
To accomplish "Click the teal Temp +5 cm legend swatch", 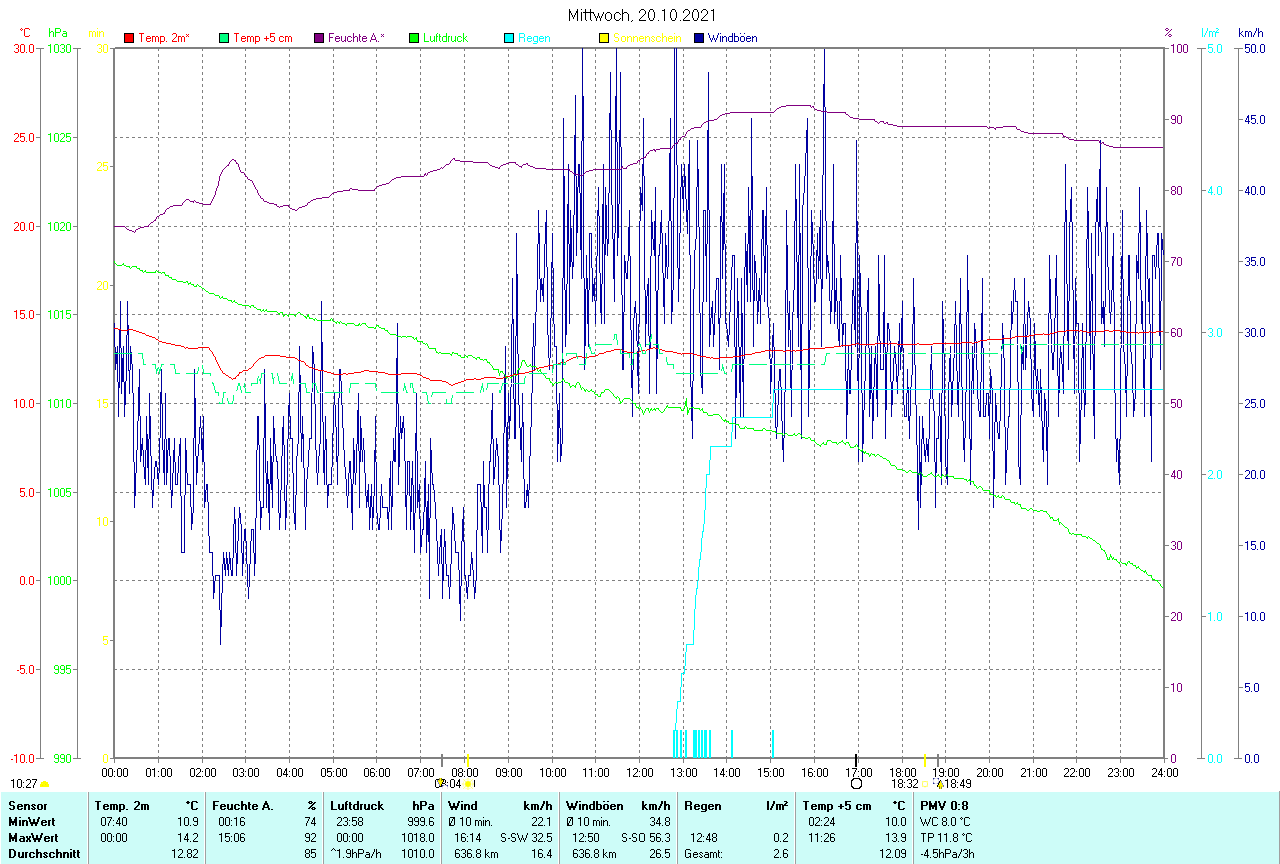I will 224,38.
